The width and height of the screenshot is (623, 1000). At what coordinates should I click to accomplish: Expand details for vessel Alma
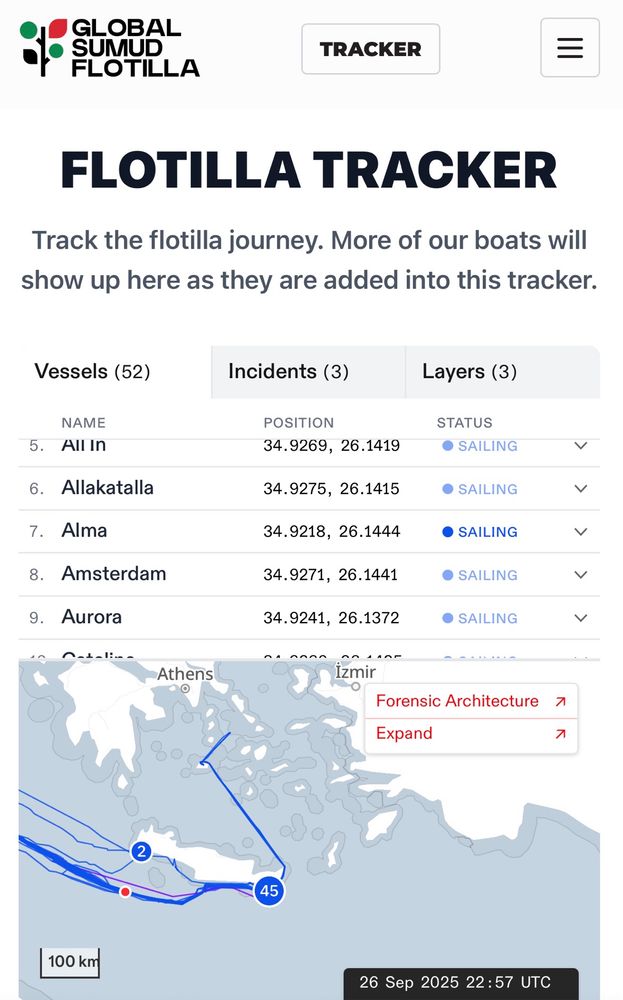pos(581,531)
